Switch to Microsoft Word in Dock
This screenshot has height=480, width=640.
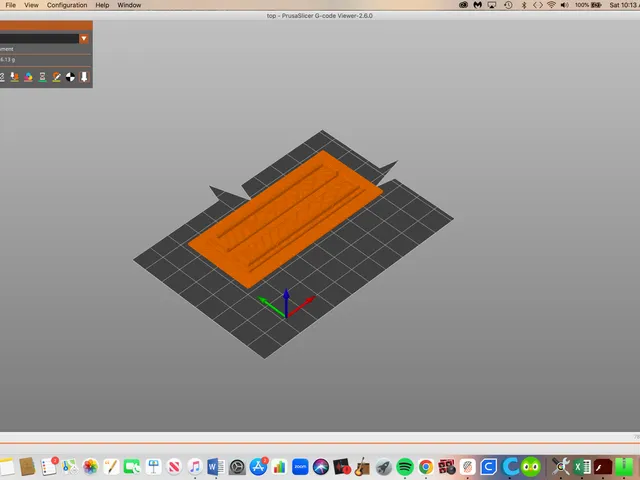point(216,467)
